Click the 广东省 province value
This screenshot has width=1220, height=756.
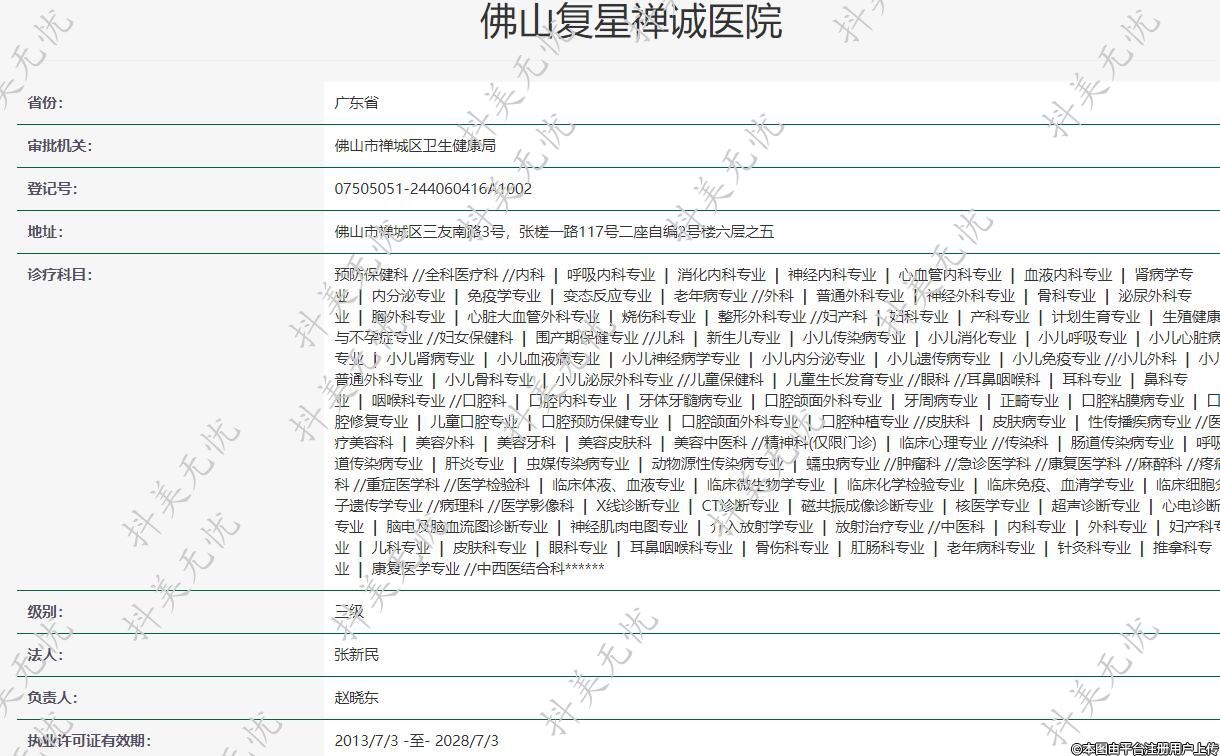coord(356,103)
